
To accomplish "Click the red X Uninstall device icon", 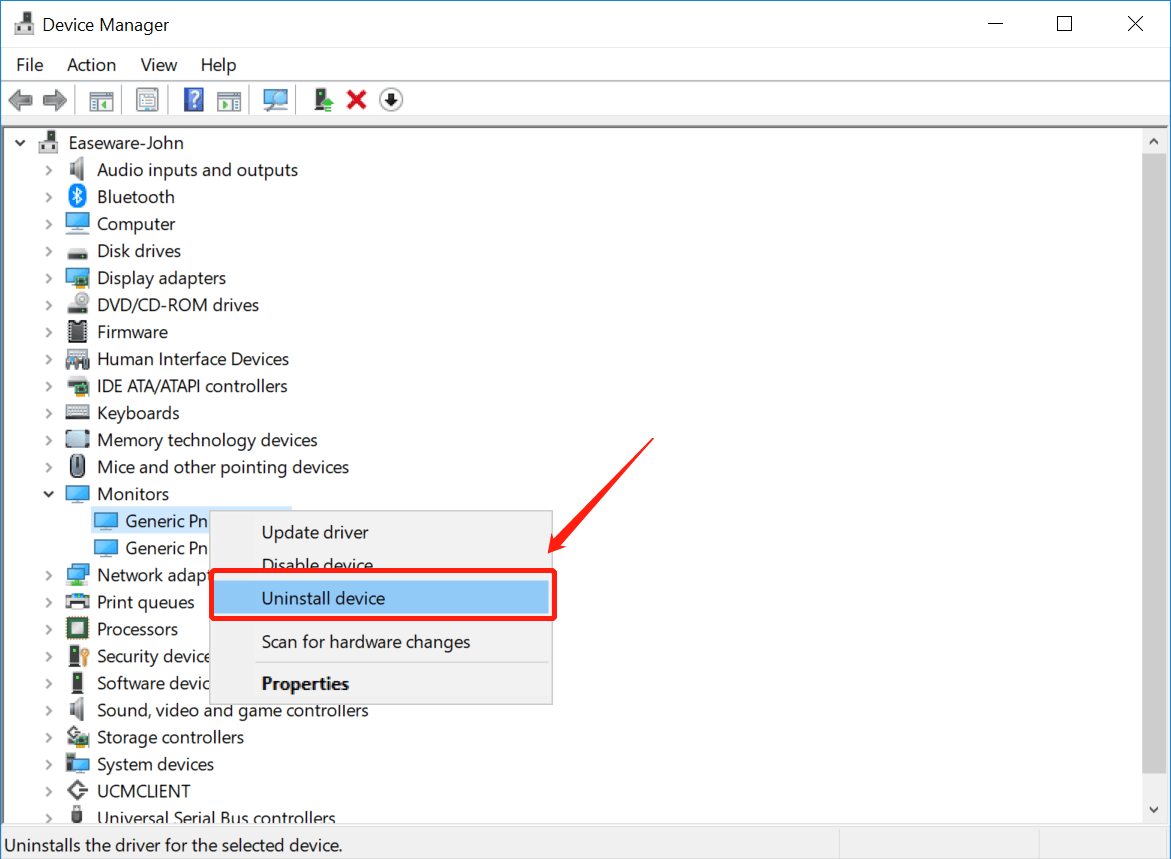I will point(356,100).
